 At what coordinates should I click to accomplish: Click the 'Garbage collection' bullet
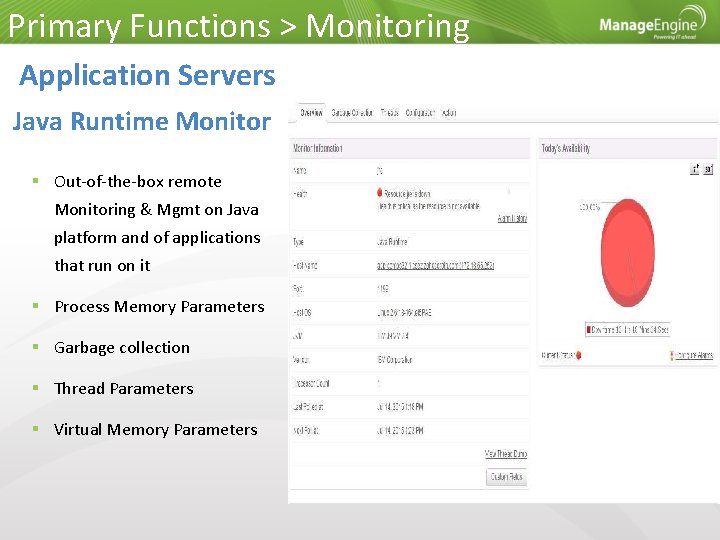[x=122, y=348]
